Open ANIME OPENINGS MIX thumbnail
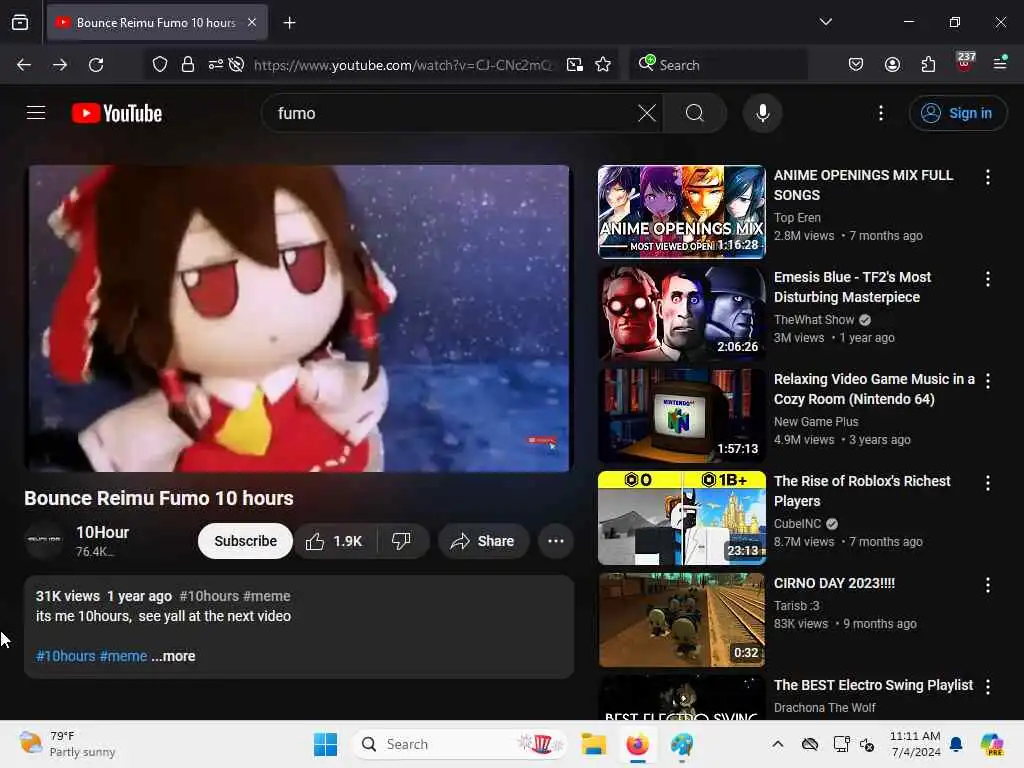The height and width of the screenshot is (768, 1024). click(682, 212)
